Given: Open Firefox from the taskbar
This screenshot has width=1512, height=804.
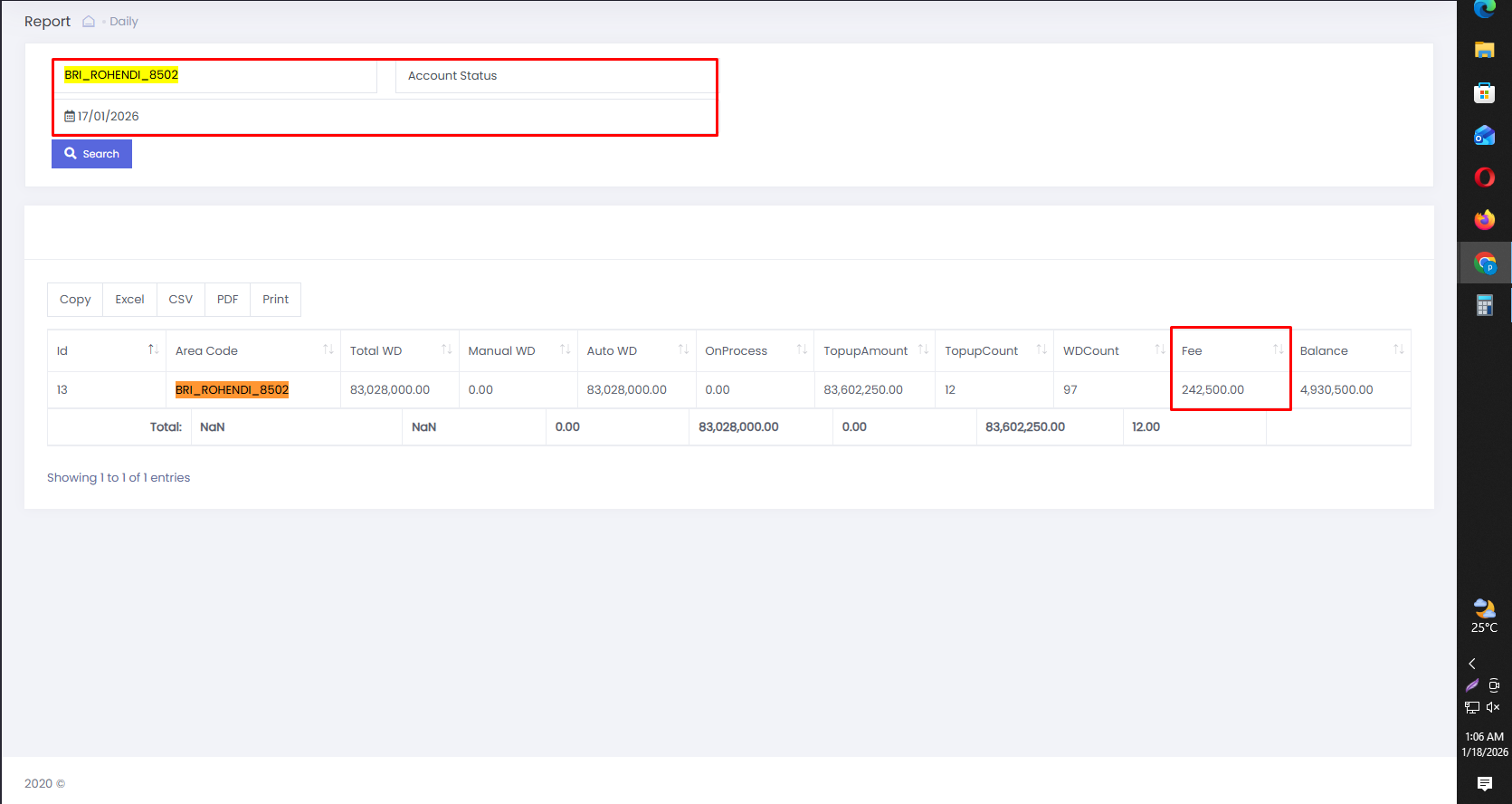Looking at the screenshot, I should click(1484, 220).
